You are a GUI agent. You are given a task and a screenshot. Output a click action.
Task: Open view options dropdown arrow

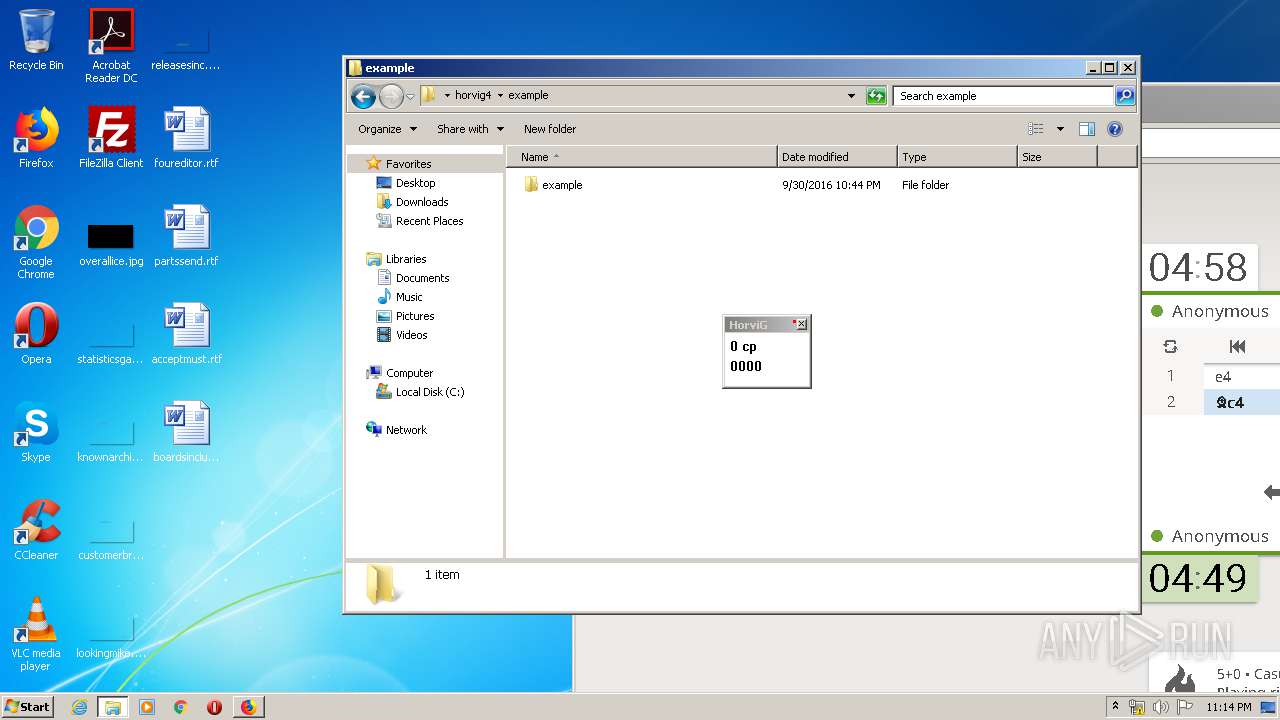[x=1060, y=129]
